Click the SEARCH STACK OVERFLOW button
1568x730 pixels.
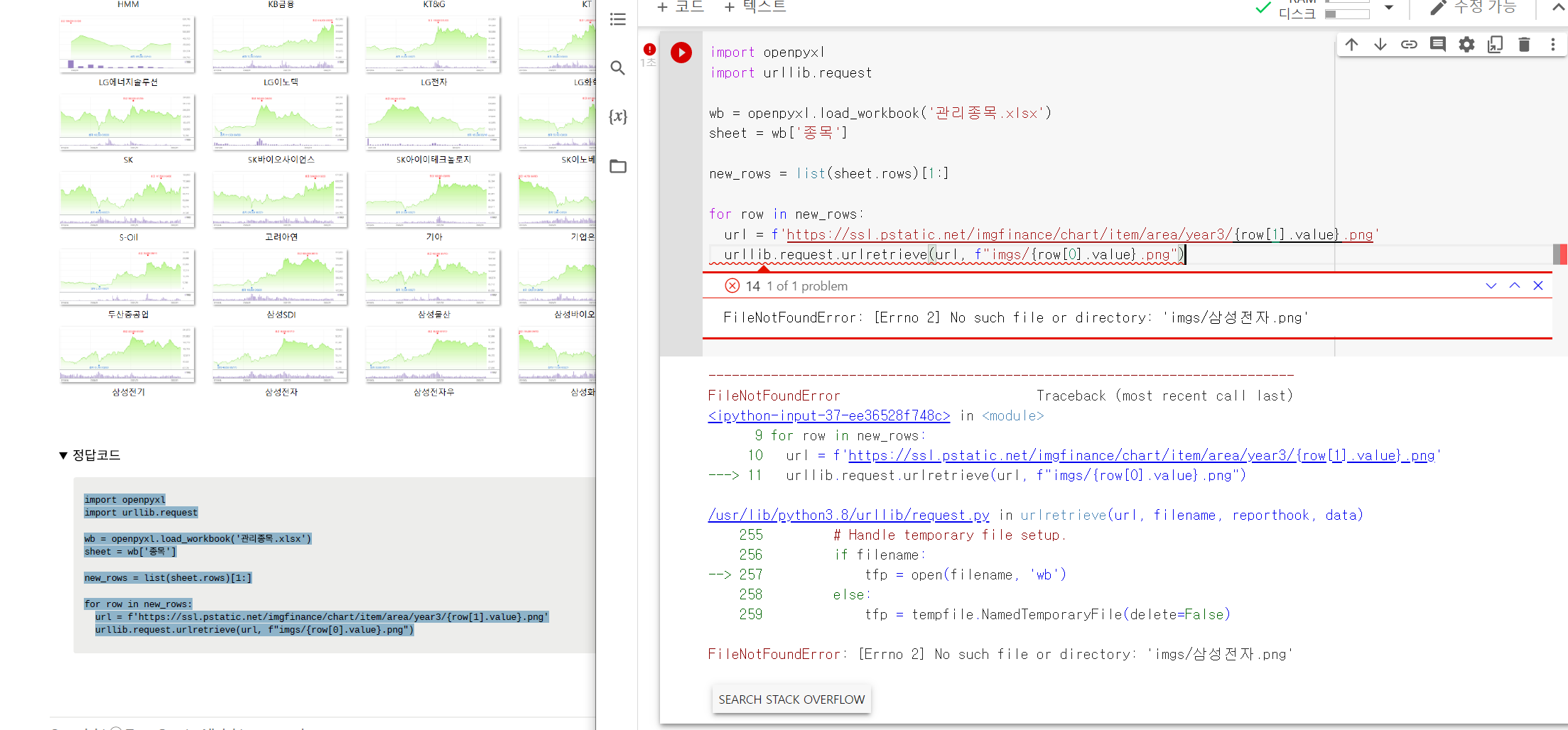(791, 699)
